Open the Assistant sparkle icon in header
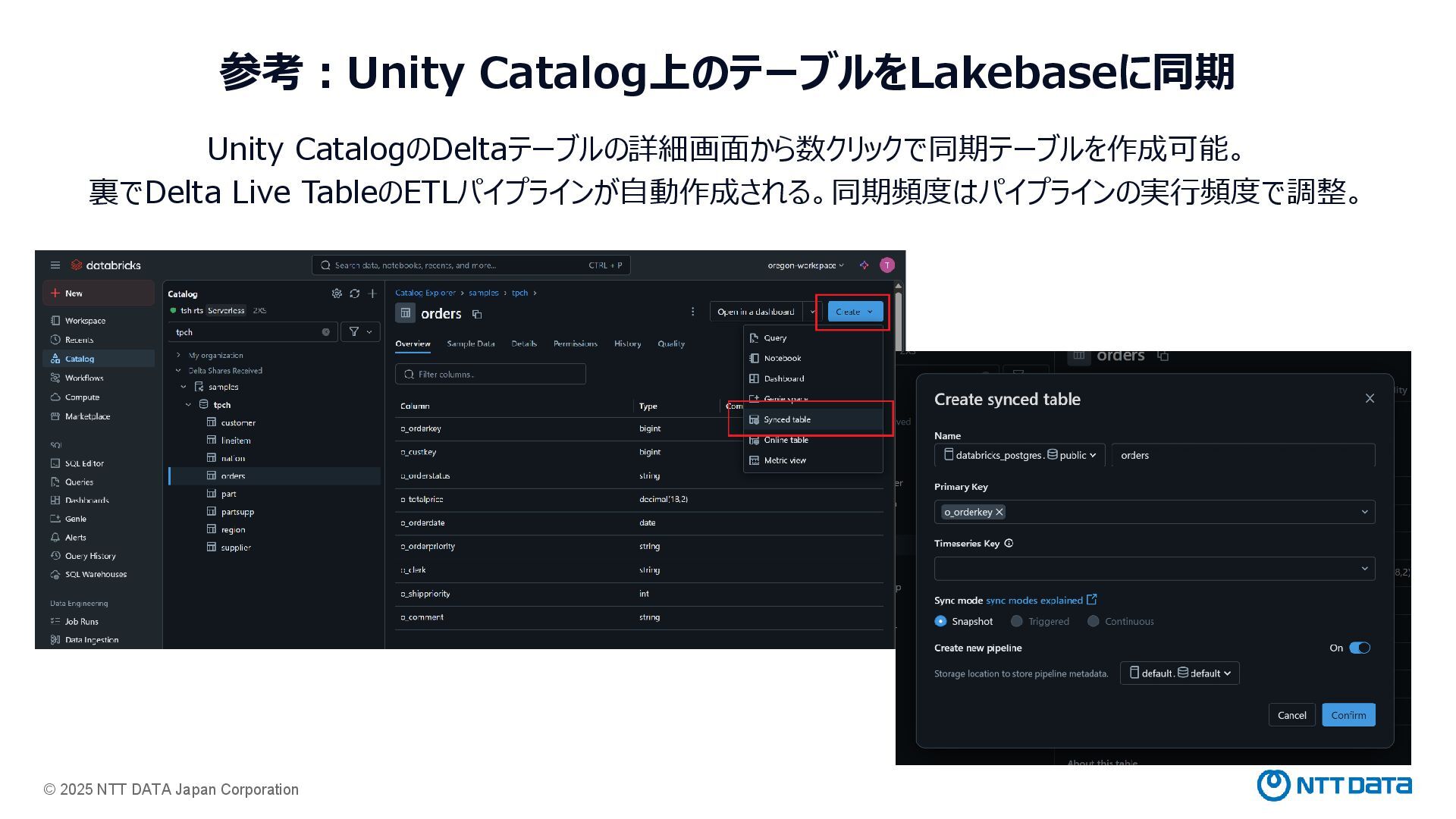 tap(864, 265)
